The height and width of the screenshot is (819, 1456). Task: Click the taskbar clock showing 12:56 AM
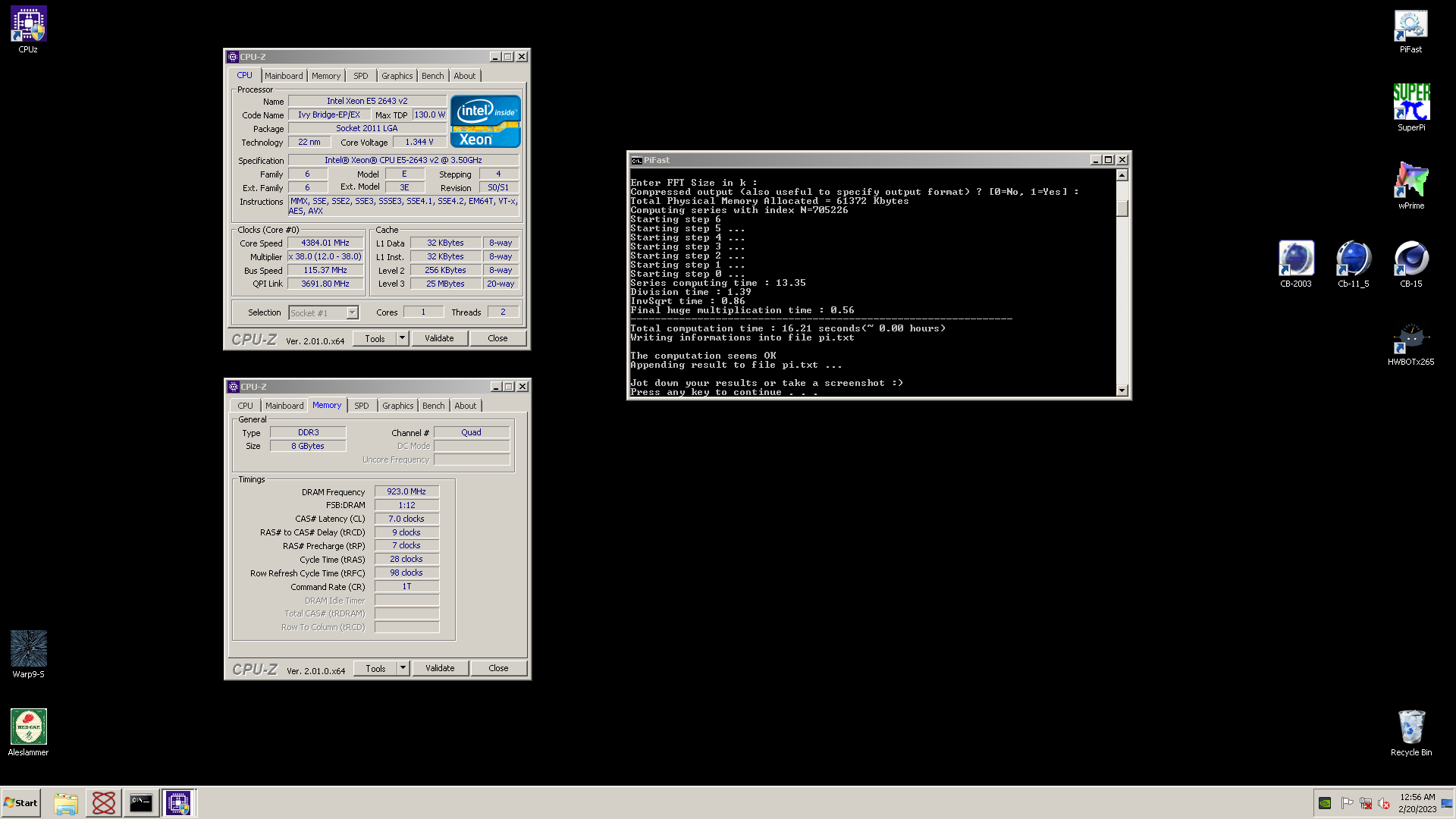click(1417, 803)
